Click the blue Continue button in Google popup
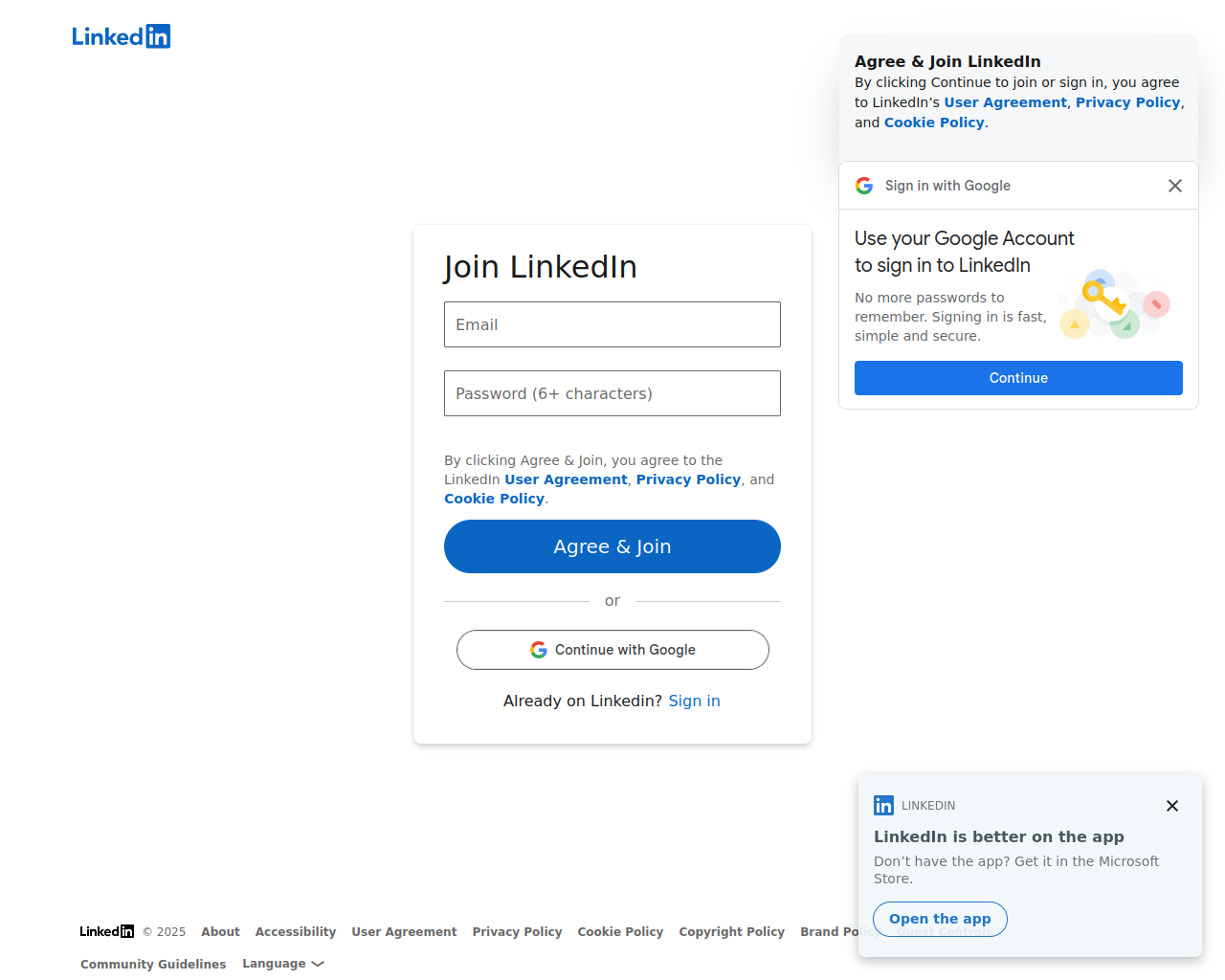Viewport: 1225px width, 980px height. point(1018,378)
